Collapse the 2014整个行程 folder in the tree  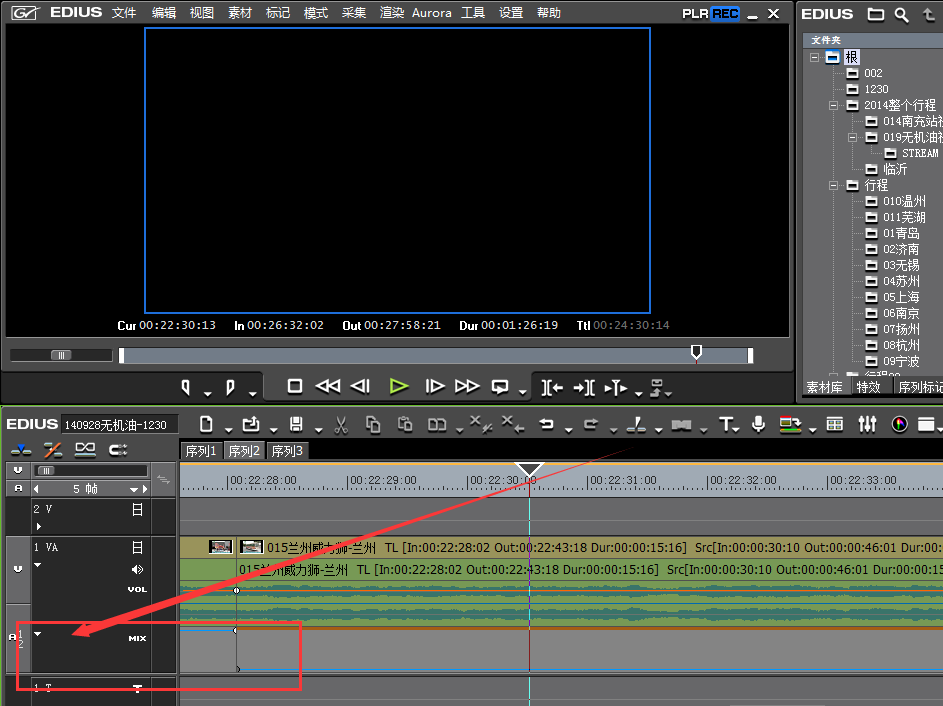point(833,105)
